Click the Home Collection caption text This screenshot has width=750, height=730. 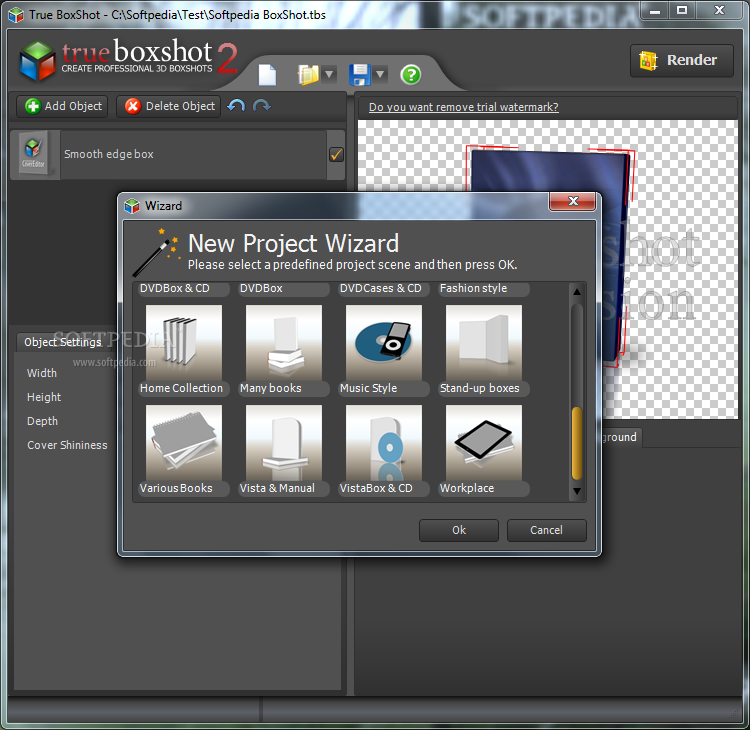point(181,388)
